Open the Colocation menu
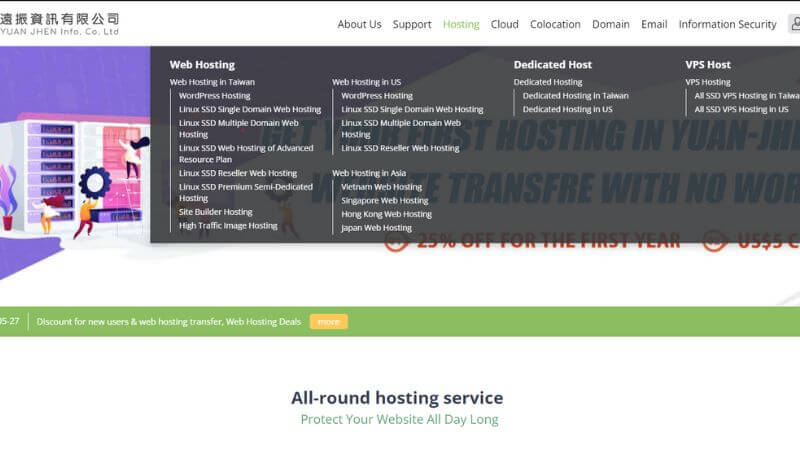This screenshot has width=800, height=450. coord(555,24)
